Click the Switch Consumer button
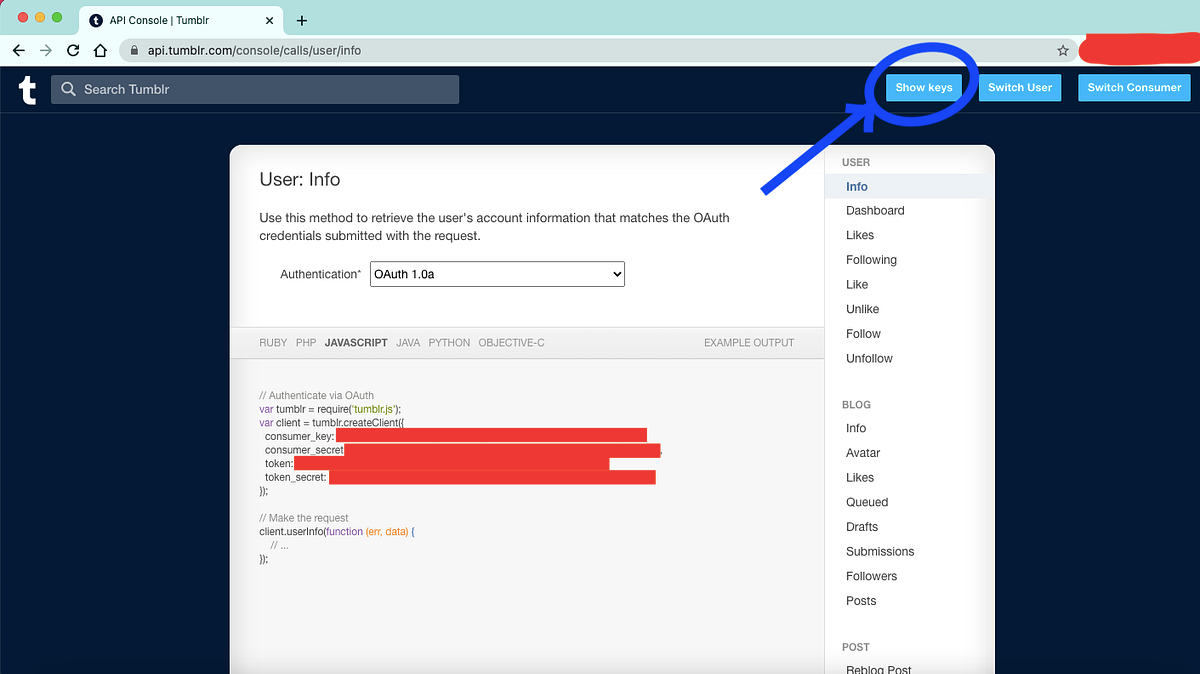The image size is (1200, 674). tap(1134, 87)
